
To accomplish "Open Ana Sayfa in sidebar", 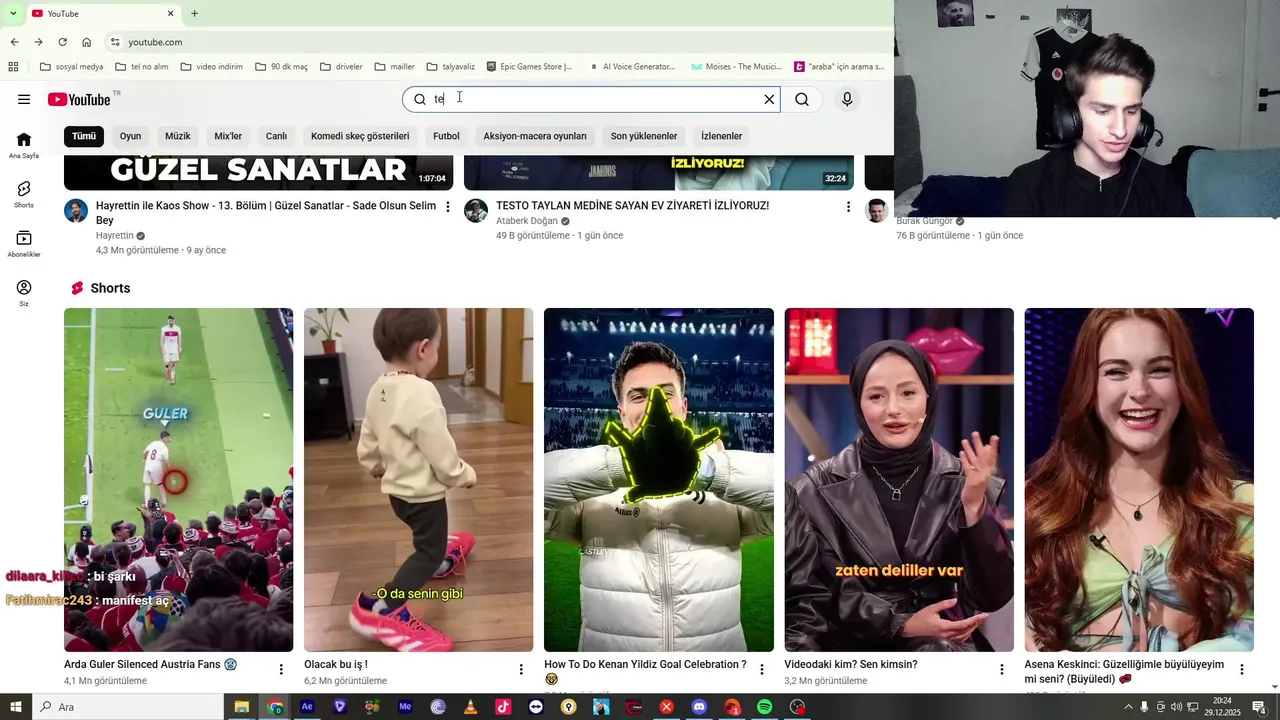I will tap(24, 145).
